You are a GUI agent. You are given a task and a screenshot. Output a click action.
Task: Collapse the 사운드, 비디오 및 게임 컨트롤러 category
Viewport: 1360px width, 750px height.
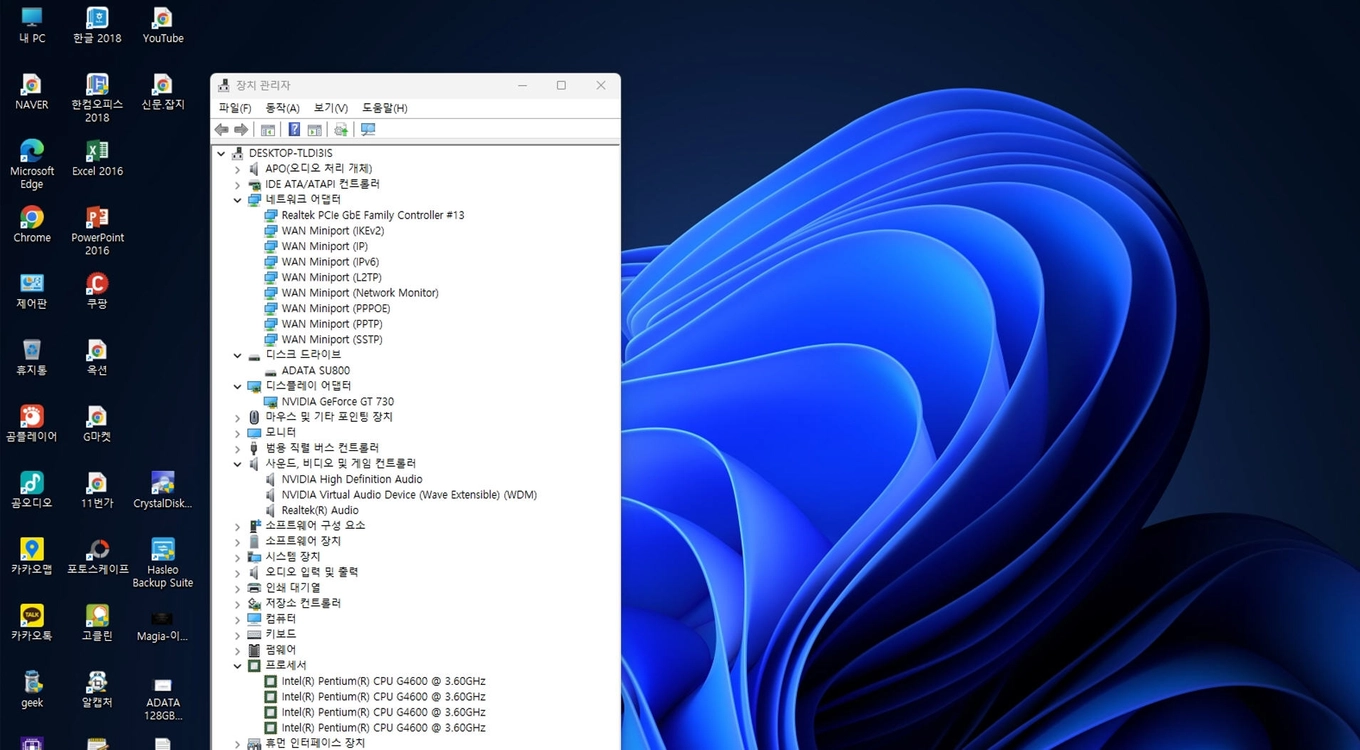[238, 464]
